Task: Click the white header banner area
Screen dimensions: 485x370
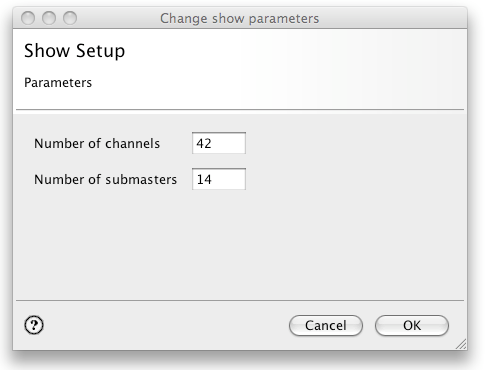Action: (x=240, y=69)
